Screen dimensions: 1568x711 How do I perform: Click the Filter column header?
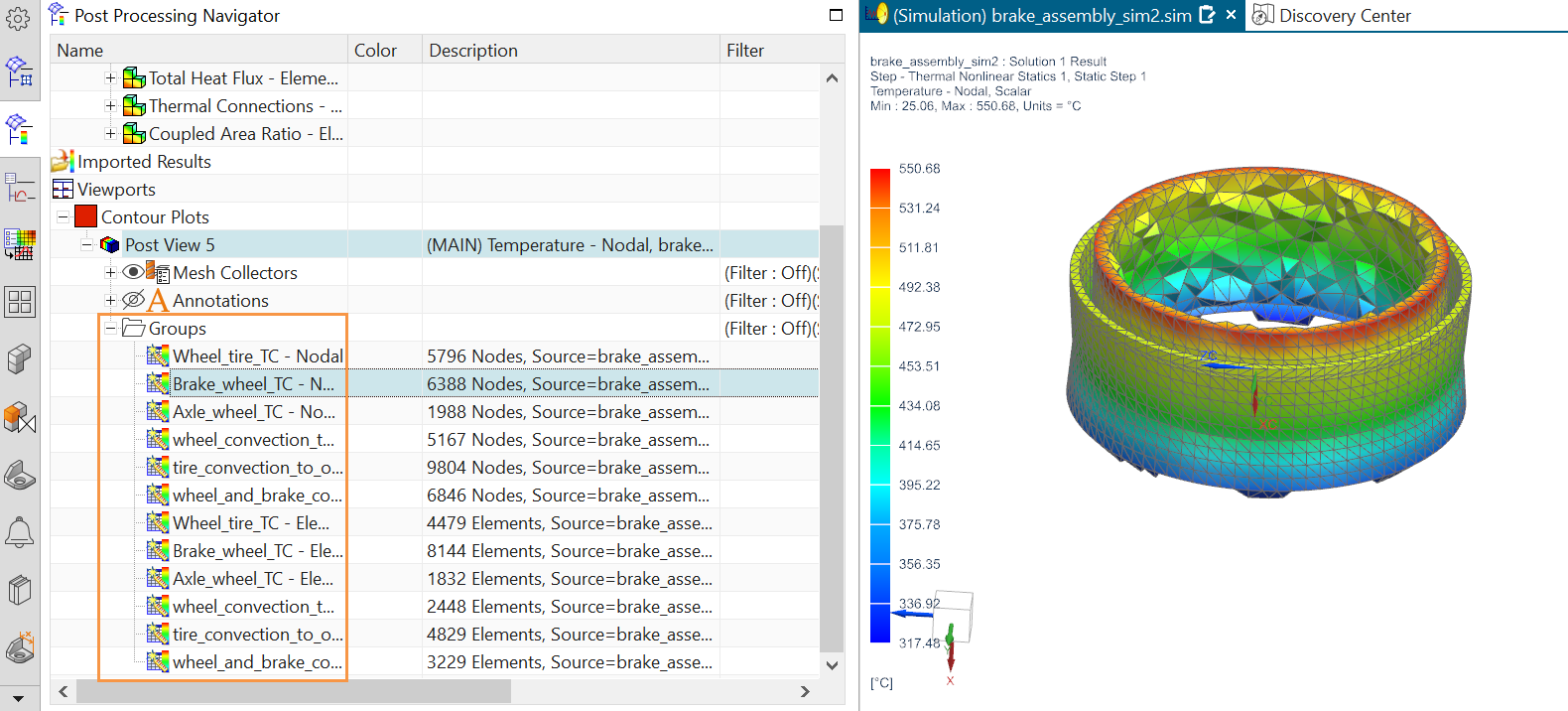[745, 51]
